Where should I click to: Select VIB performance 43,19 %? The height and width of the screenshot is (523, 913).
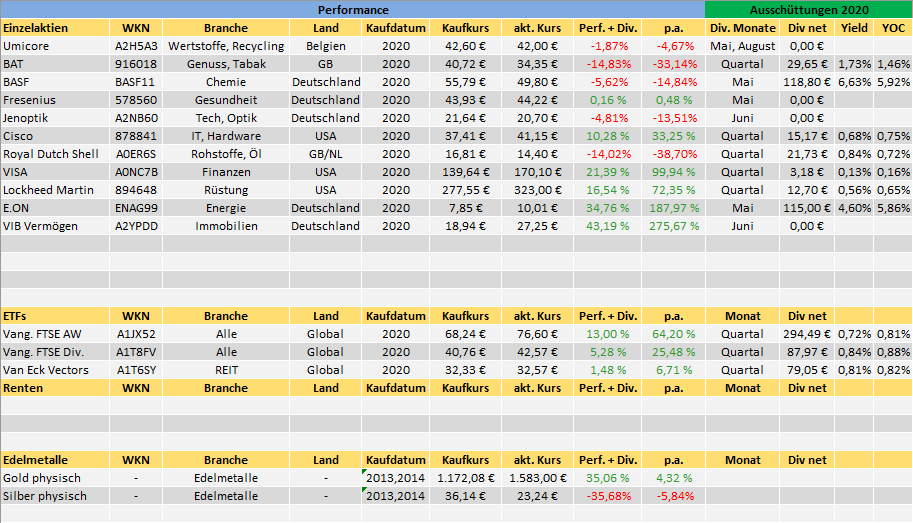(608, 227)
